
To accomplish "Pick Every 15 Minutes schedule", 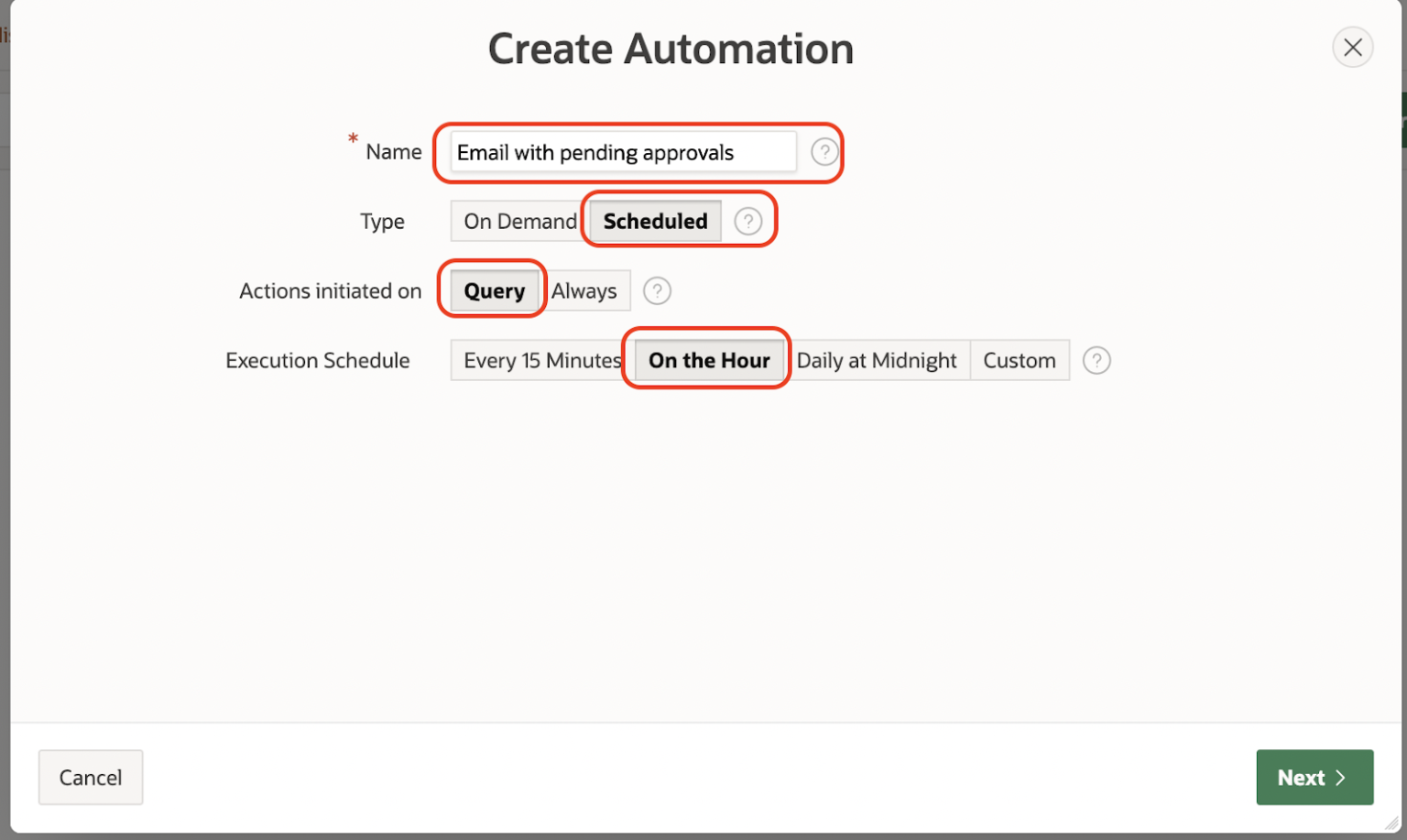I will (541, 361).
